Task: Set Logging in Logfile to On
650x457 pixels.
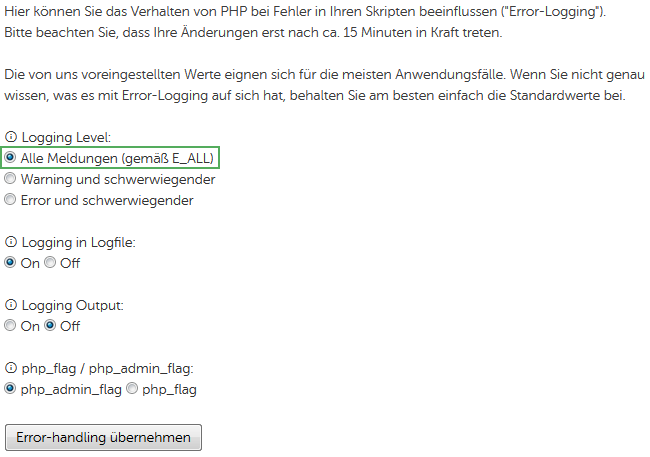Action: (x=10, y=262)
